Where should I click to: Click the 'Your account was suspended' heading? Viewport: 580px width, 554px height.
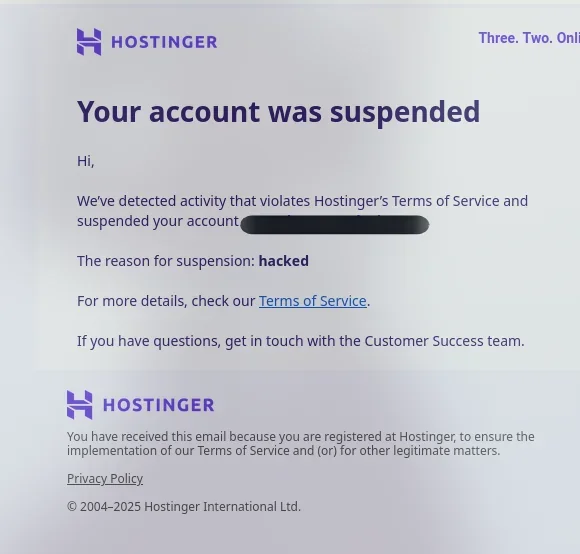click(x=279, y=112)
